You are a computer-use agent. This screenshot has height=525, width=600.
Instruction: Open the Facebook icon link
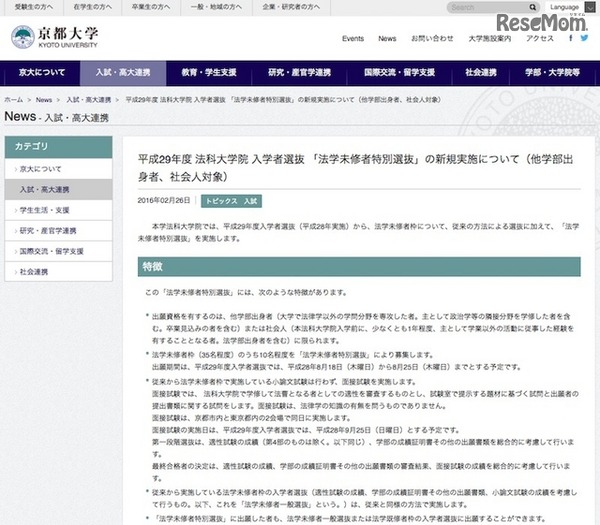(571, 38)
